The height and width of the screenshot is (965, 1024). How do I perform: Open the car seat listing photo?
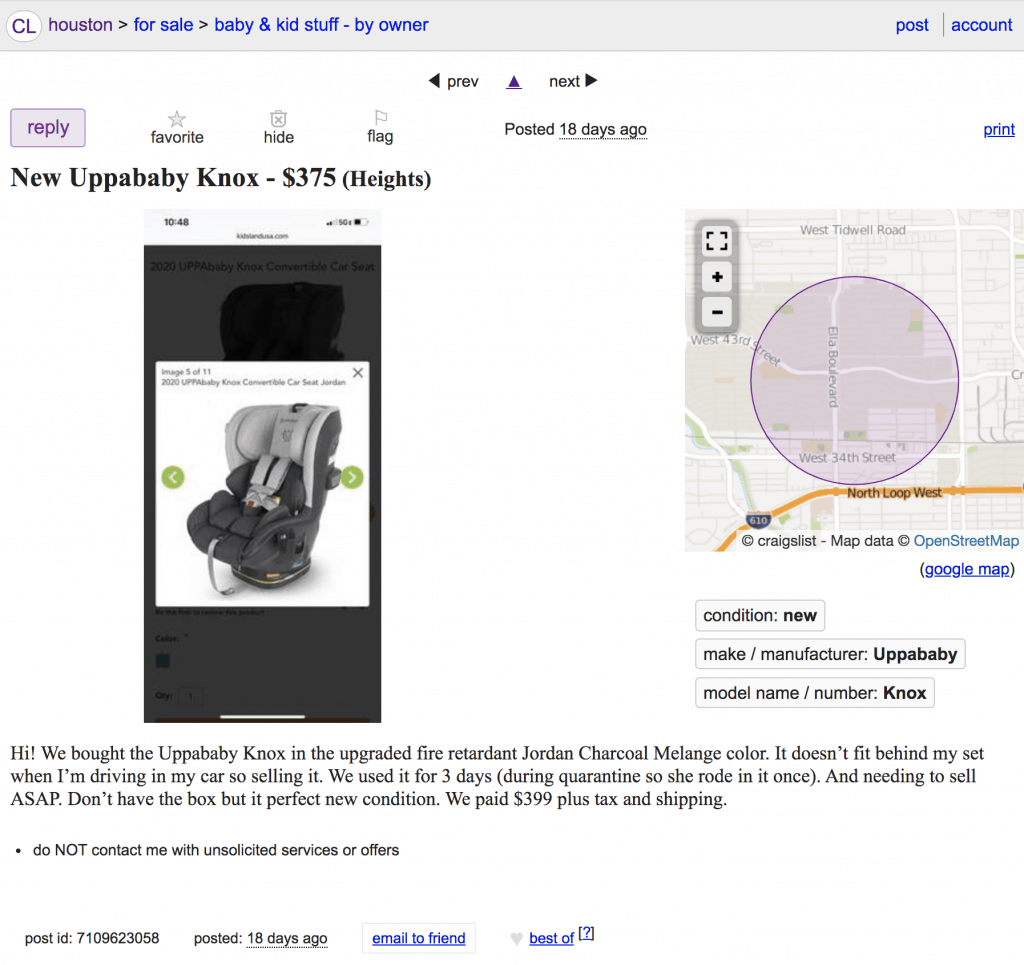coord(262,465)
